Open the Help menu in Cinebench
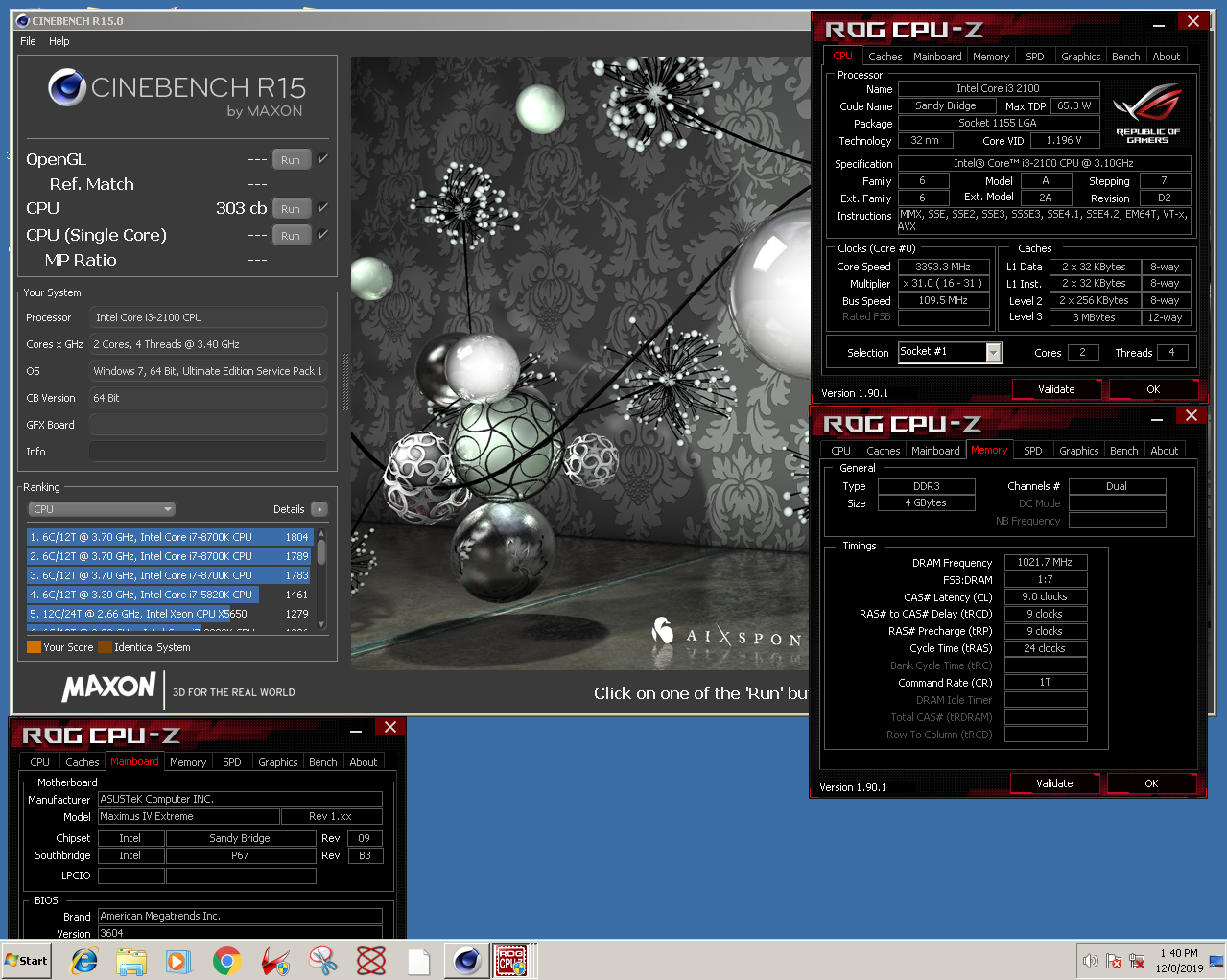This screenshot has width=1227, height=980. (59, 41)
